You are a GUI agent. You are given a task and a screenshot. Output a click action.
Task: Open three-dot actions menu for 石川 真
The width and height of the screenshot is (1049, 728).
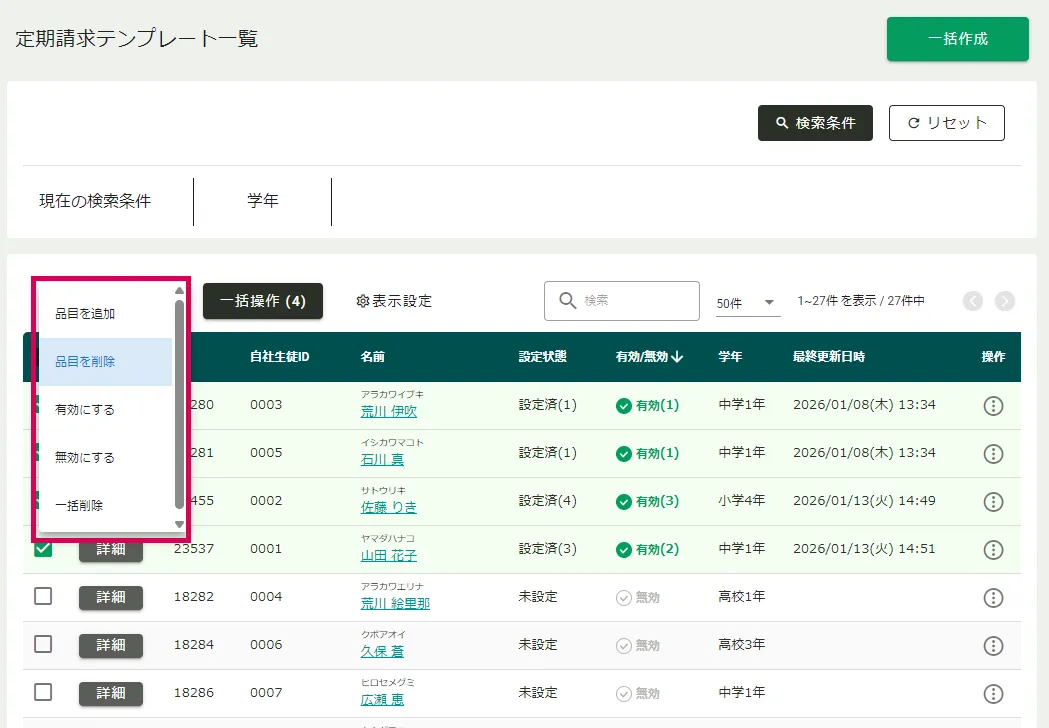[x=993, y=454]
